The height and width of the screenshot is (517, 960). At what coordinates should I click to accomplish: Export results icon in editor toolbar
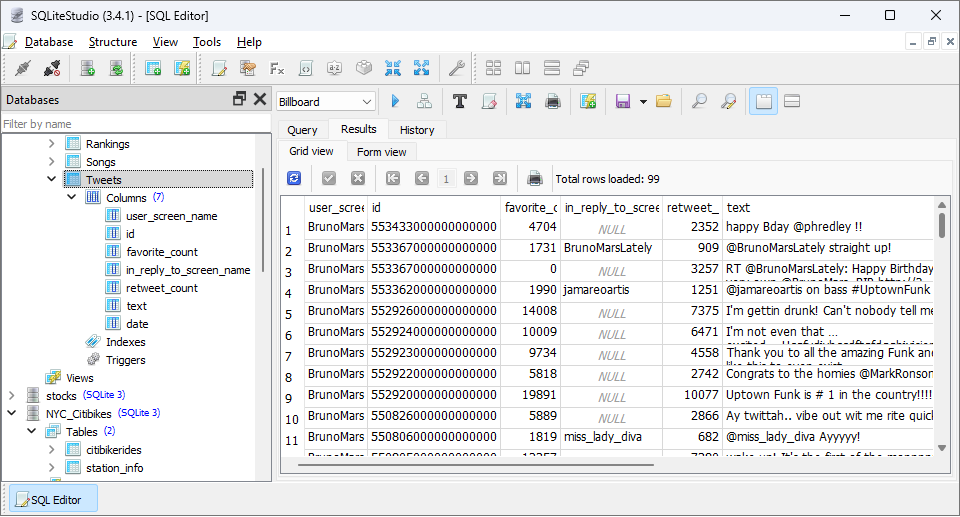pyautogui.click(x=523, y=101)
